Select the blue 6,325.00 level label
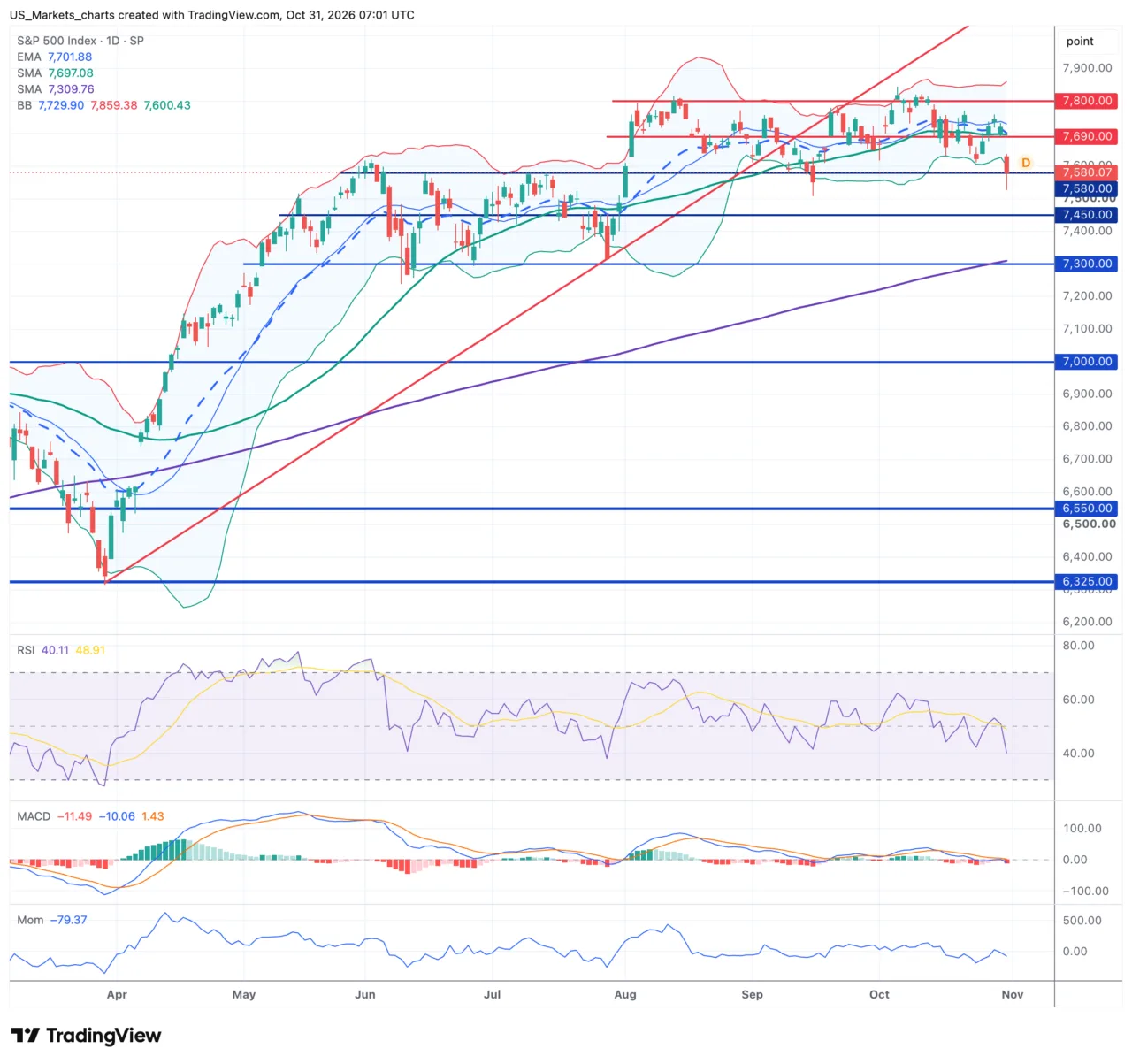This screenshot has width=1132, height=1064. tap(1086, 582)
